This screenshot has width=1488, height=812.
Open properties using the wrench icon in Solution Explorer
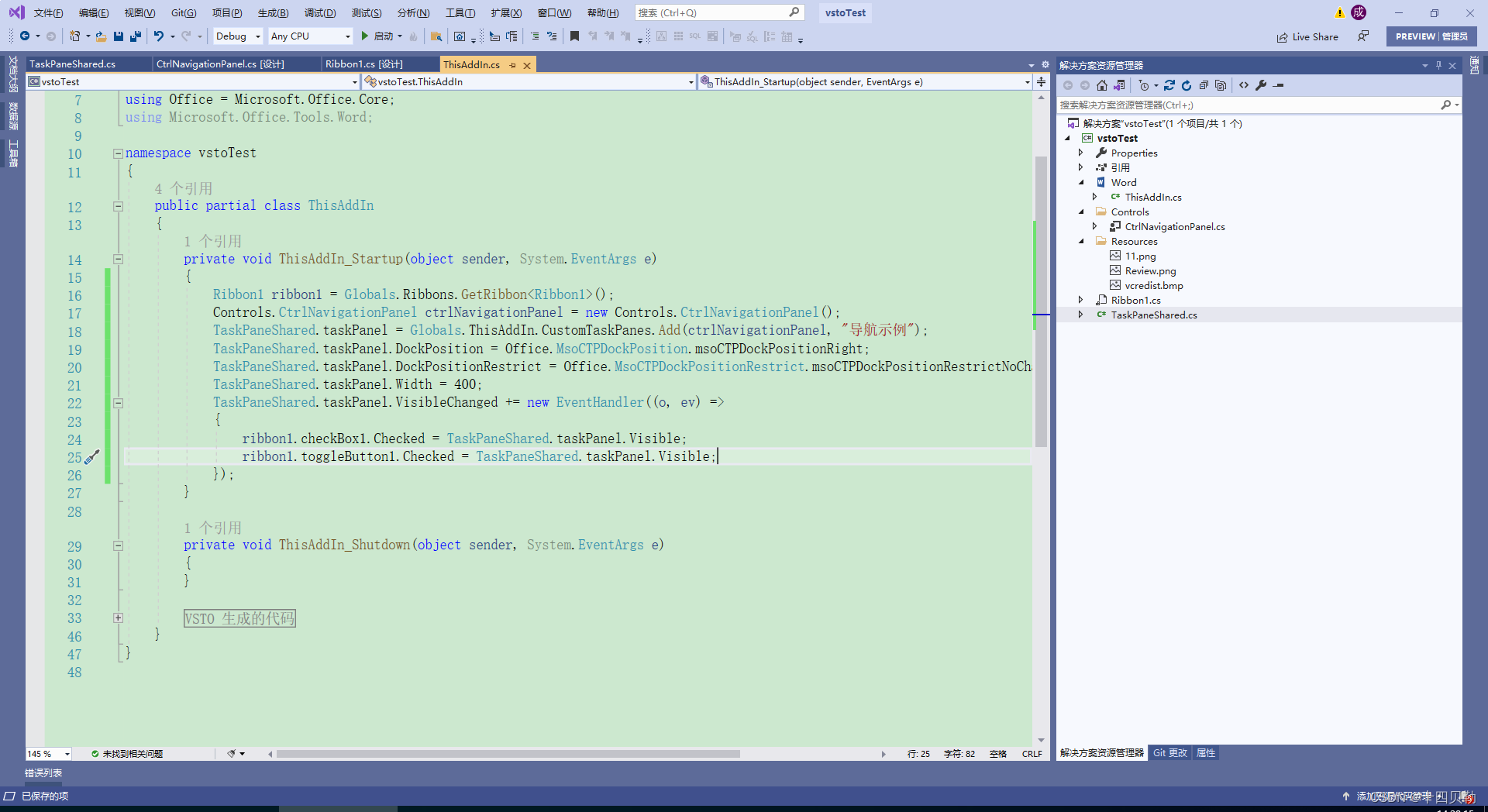point(1262,86)
